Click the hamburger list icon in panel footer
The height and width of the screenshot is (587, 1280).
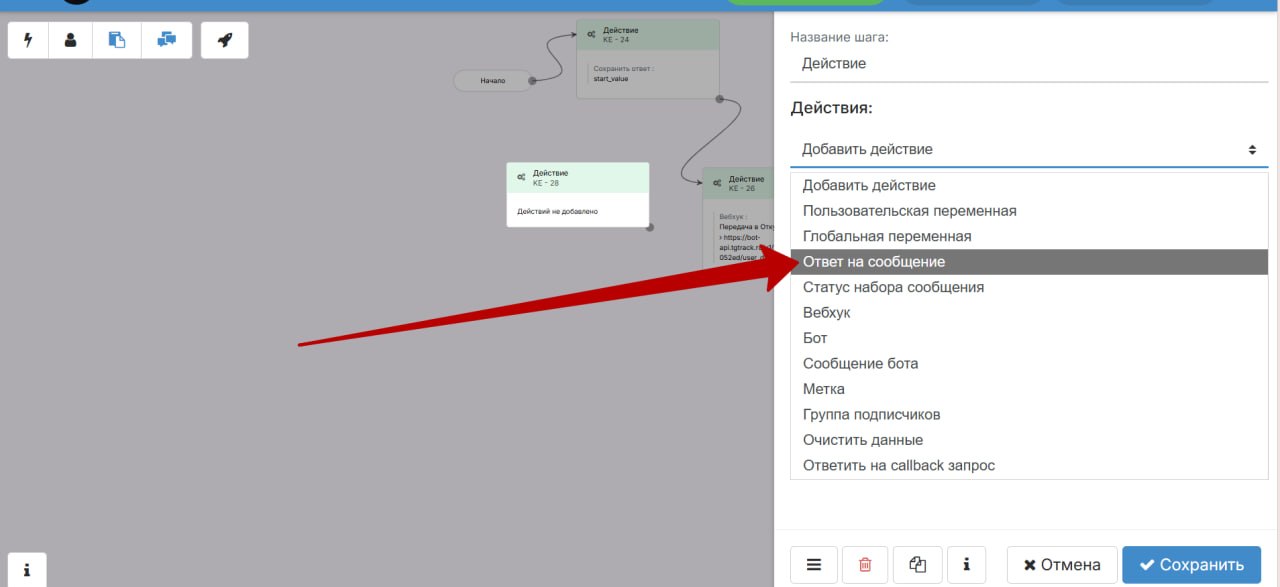click(814, 565)
